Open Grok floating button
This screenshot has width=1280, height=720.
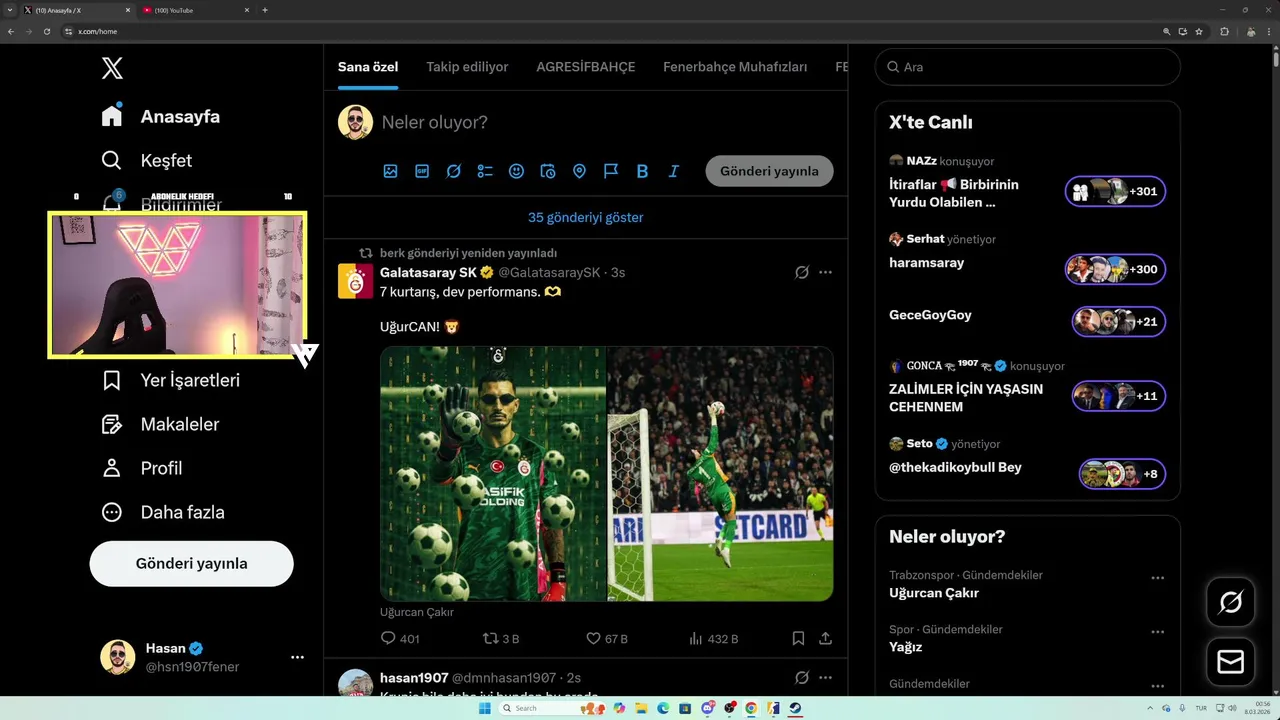click(1230, 602)
